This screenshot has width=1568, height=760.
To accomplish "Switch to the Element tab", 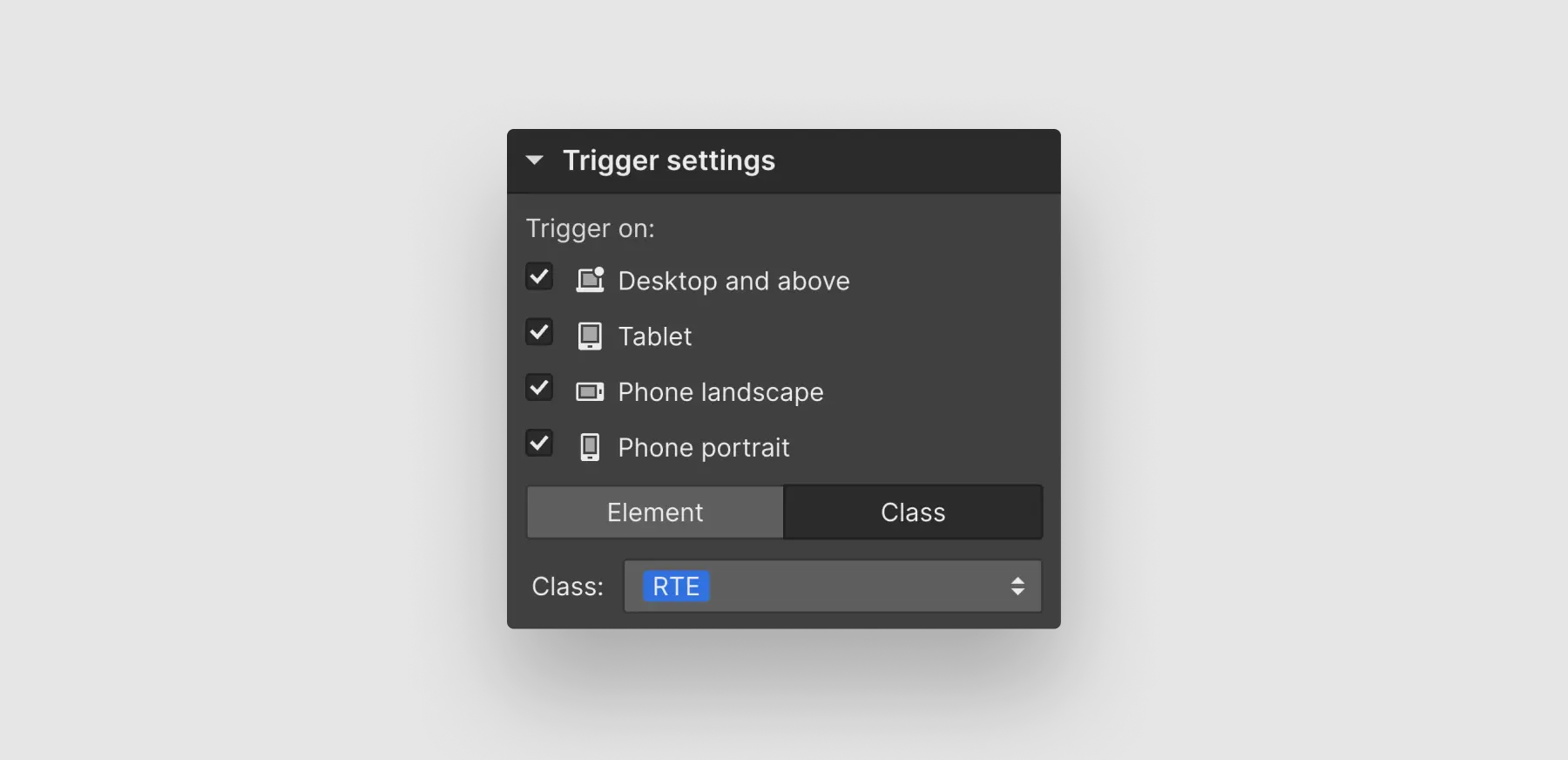I will pos(654,512).
